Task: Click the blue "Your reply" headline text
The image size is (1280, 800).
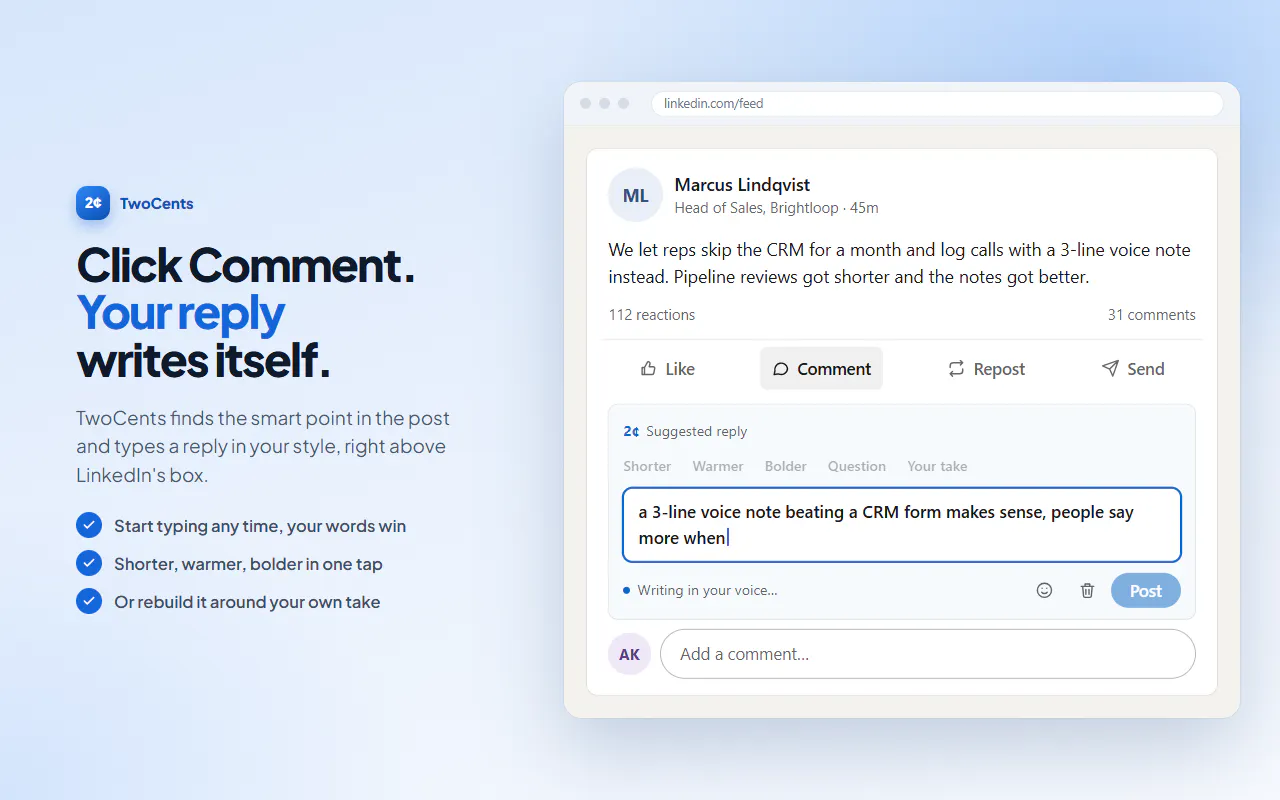Action: click(x=181, y=314)
